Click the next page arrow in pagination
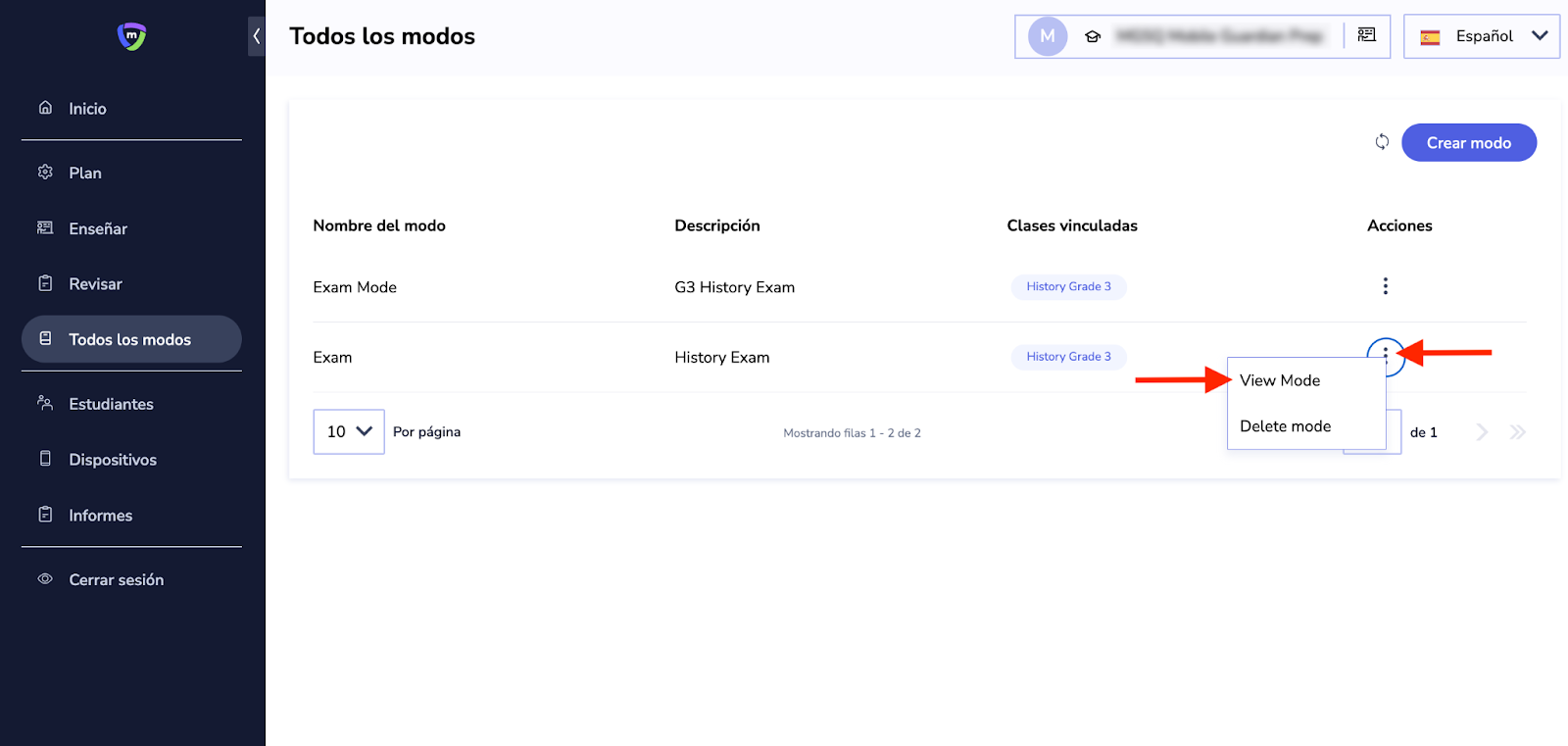 (x=1482, y=432)
